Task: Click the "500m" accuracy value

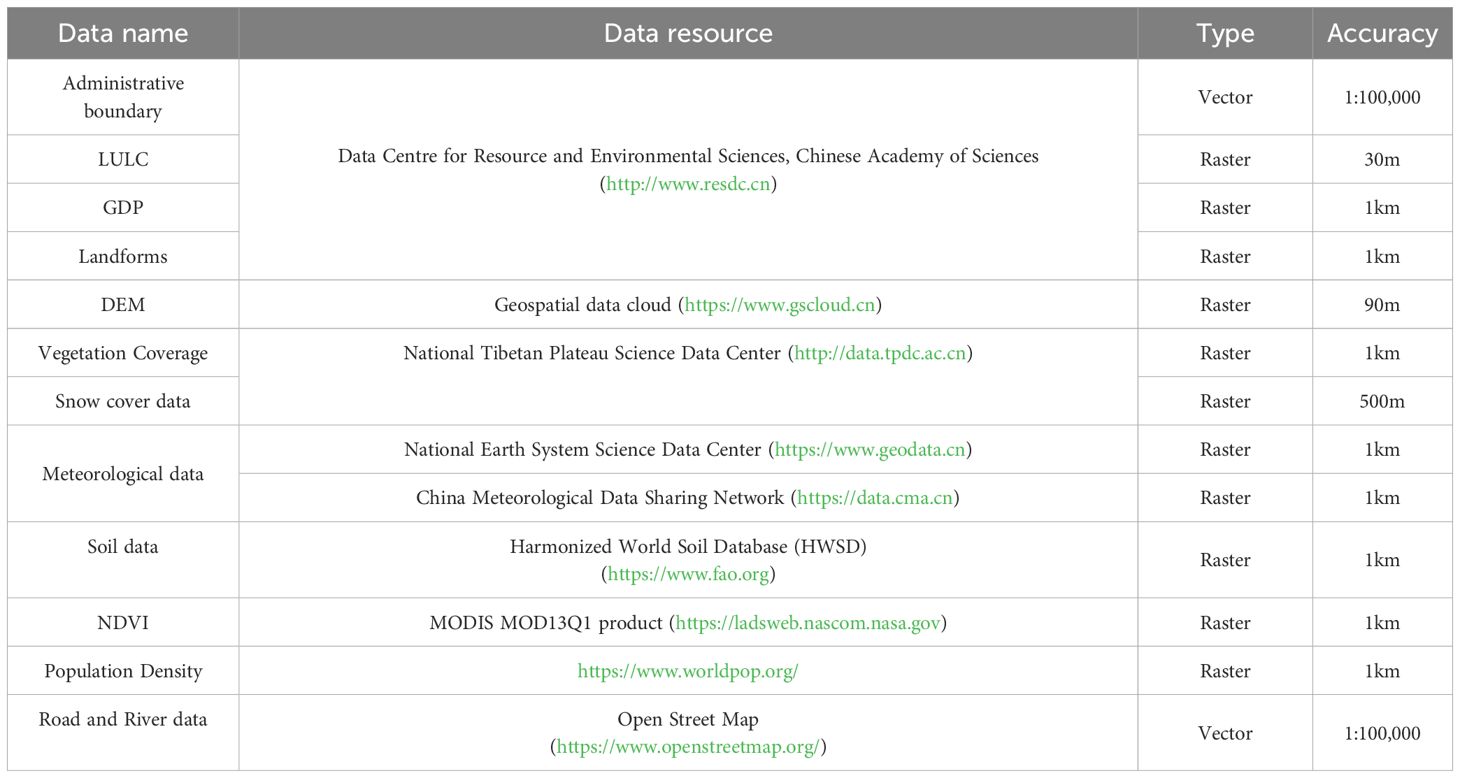Action: pyautogui.click(x=1382, y=401)
